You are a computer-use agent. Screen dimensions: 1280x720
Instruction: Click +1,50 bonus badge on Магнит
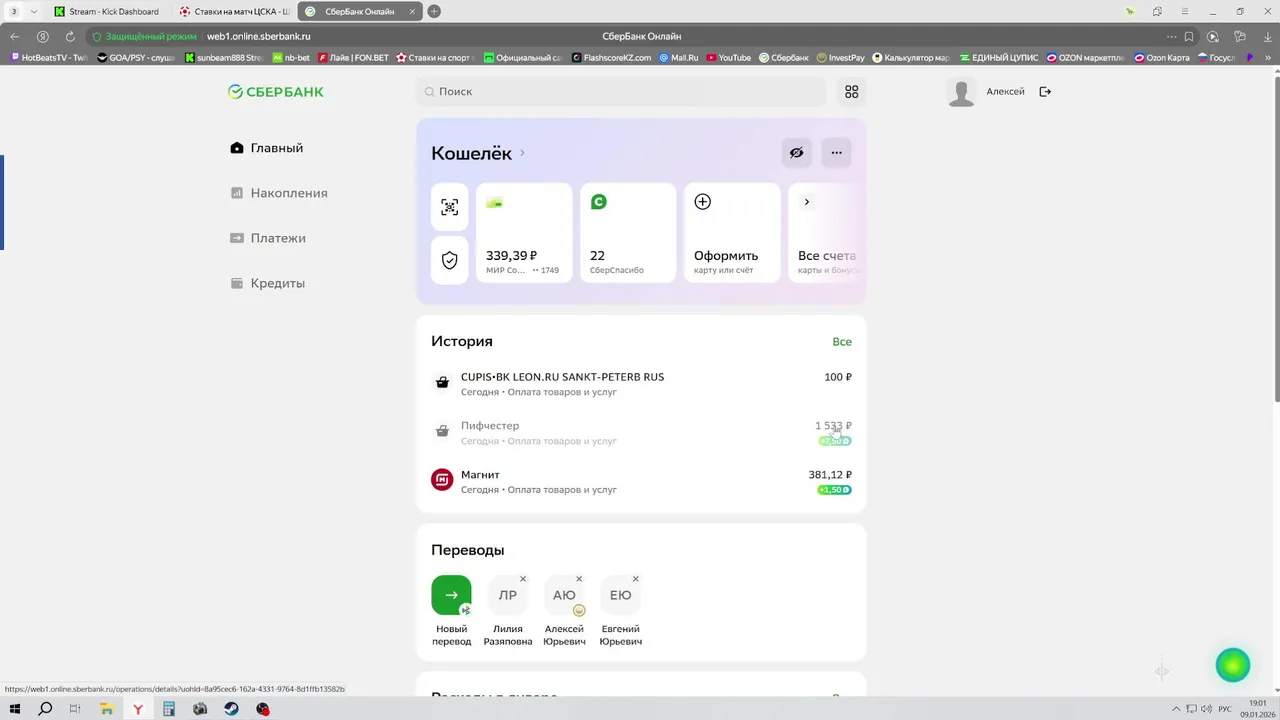[834, 490]
